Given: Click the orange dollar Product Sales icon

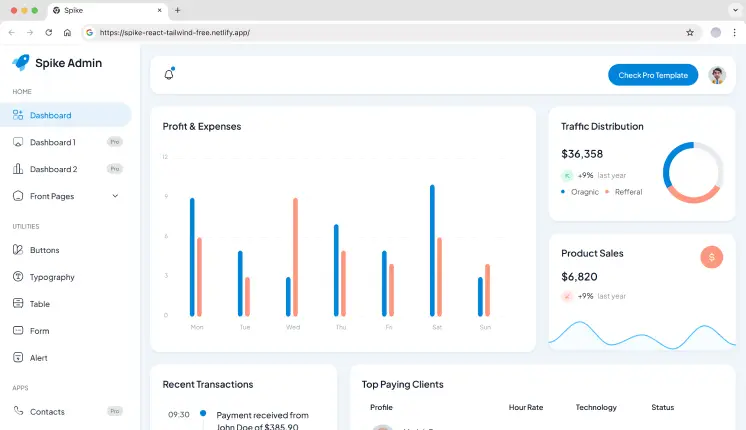Looking at the screenshot, I should pos(711,257).
